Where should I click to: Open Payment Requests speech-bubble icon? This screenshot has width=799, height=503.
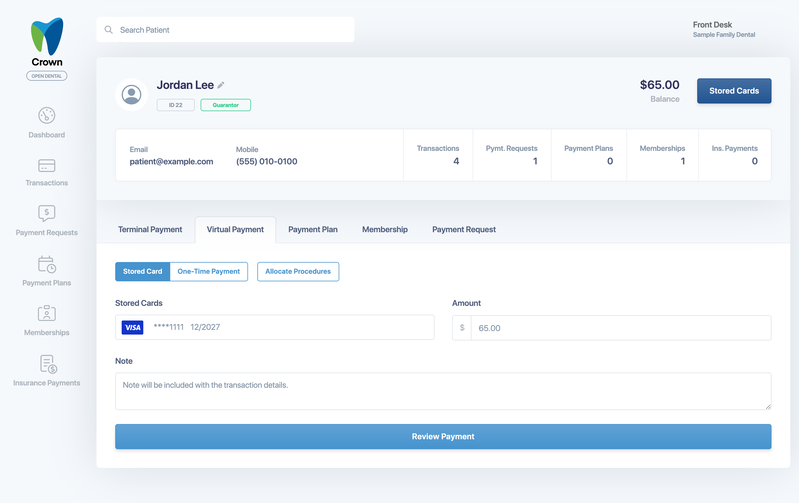[x=46, y=213]
